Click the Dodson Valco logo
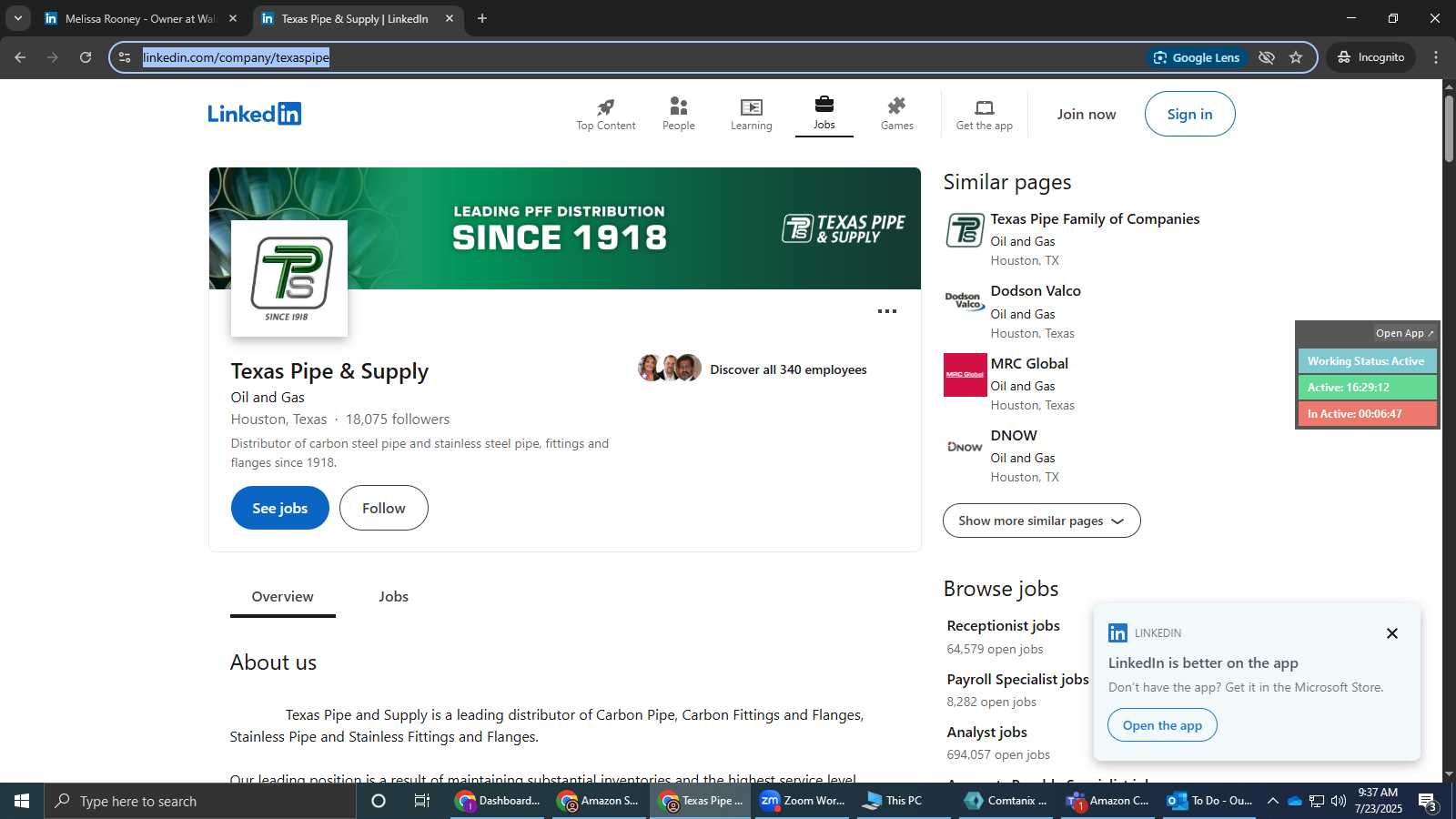1456x819 pixels. [x=965, y=302]
